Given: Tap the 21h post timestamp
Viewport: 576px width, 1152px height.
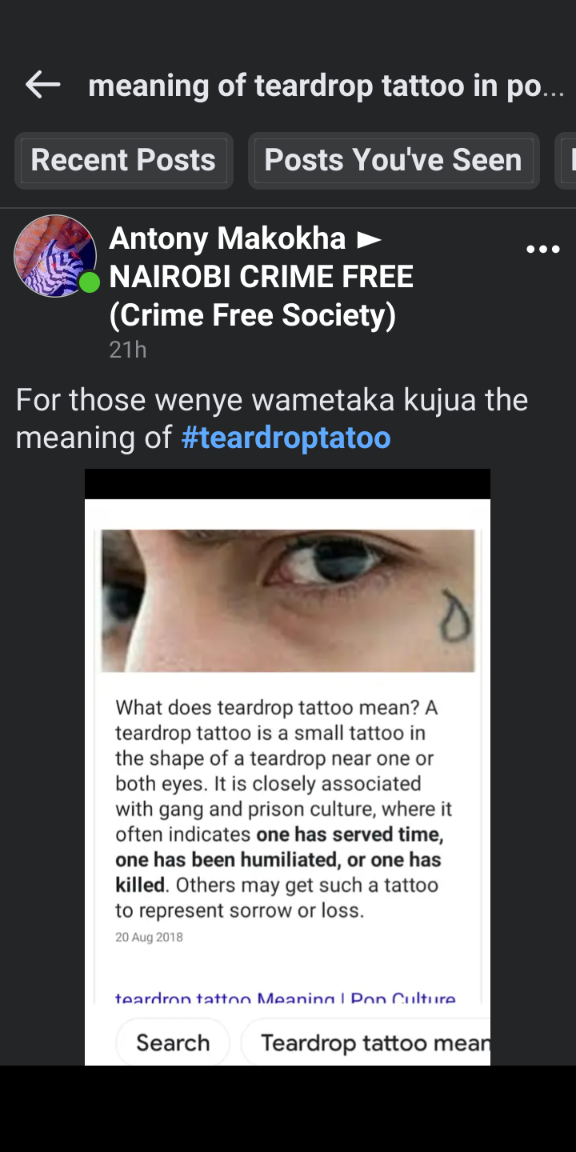Looking at the screenshot, I should pos(128,350).
